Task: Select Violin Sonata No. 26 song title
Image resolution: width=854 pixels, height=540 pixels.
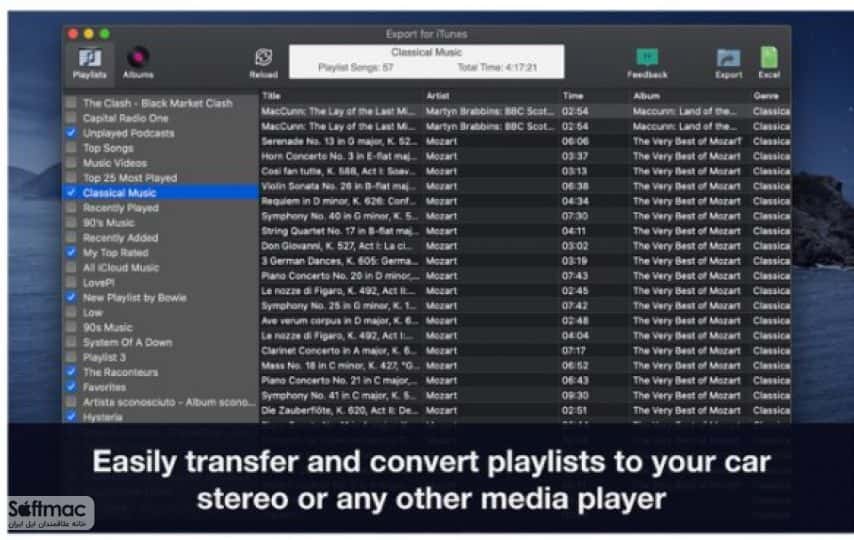Action: pyautogui.click(x=339, y=186)
